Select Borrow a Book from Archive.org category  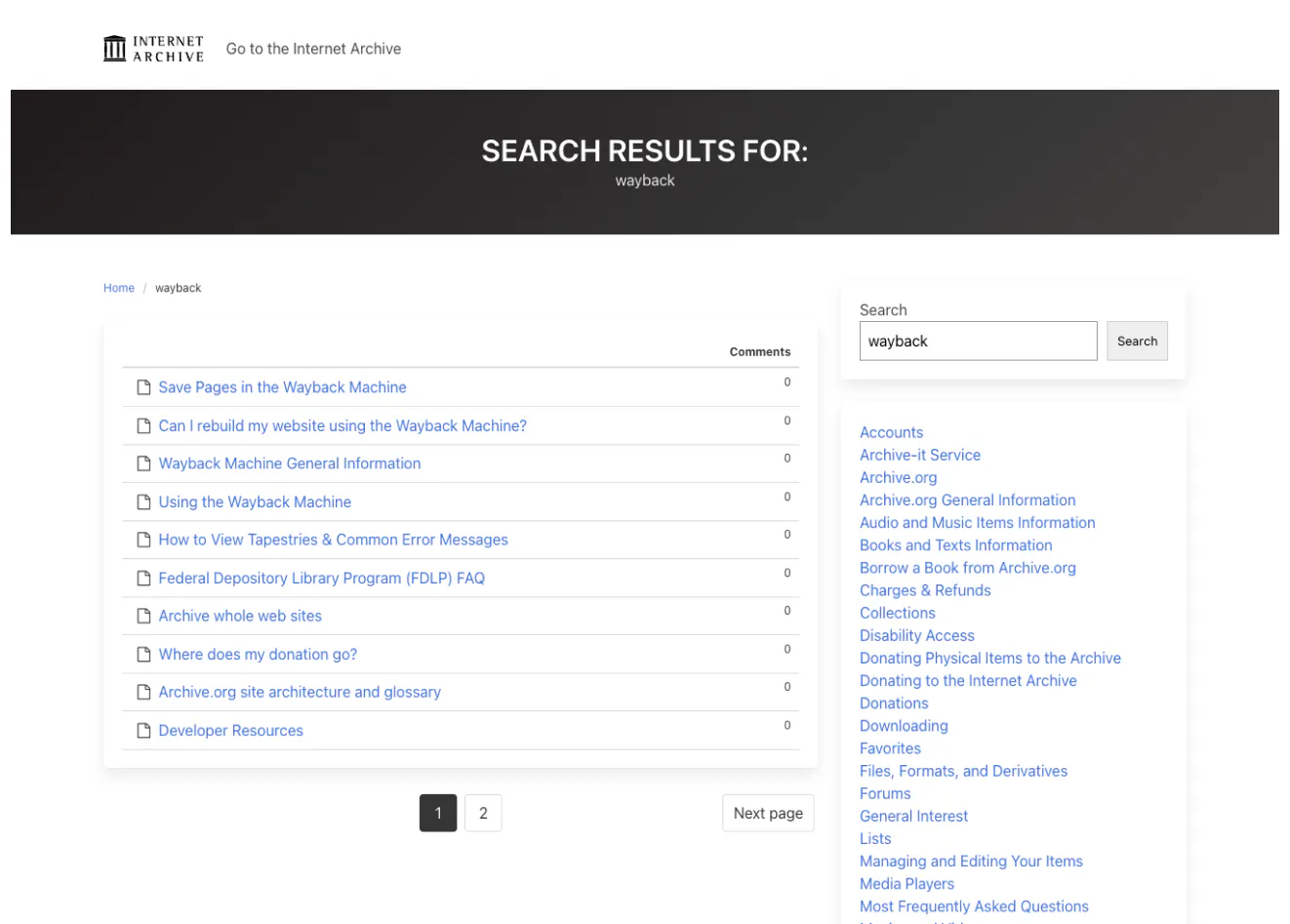coord(967,568)
